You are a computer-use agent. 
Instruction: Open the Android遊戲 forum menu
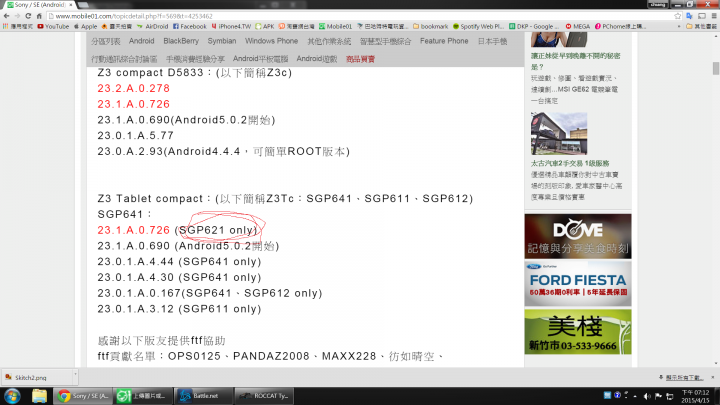click(x=317, y=59)
